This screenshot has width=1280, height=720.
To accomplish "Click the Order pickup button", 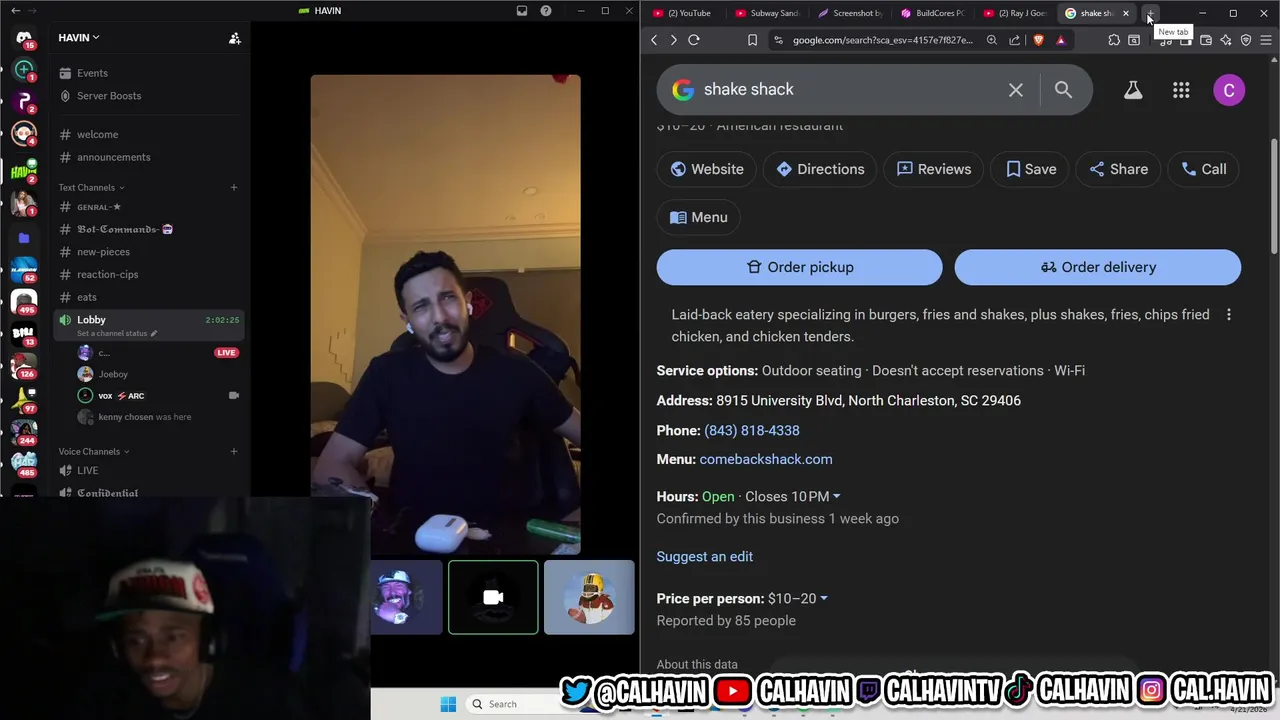I will pyautogui.click(x=800, y=267).
